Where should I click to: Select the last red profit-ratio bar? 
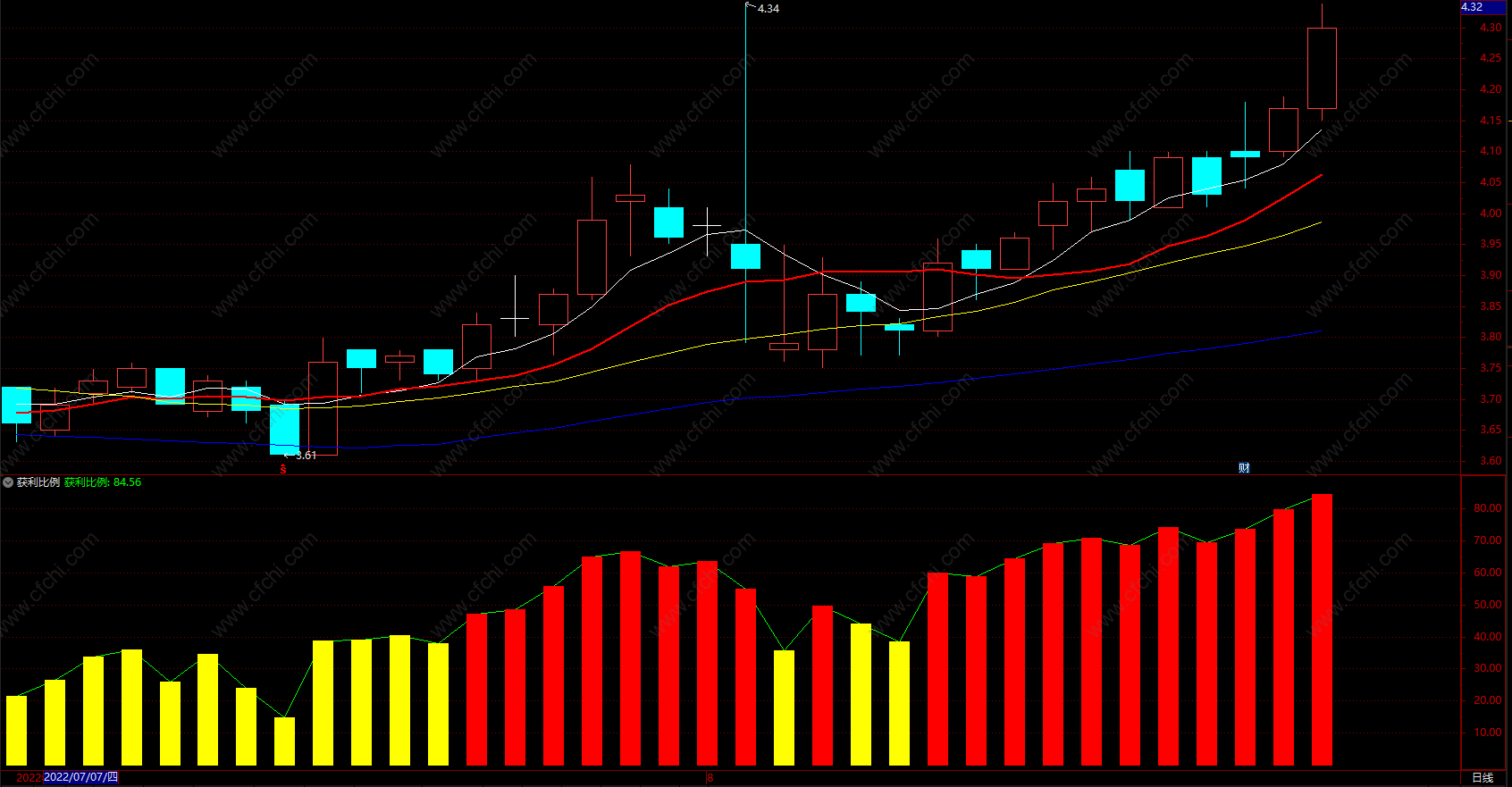click(x=1322, y=630)
